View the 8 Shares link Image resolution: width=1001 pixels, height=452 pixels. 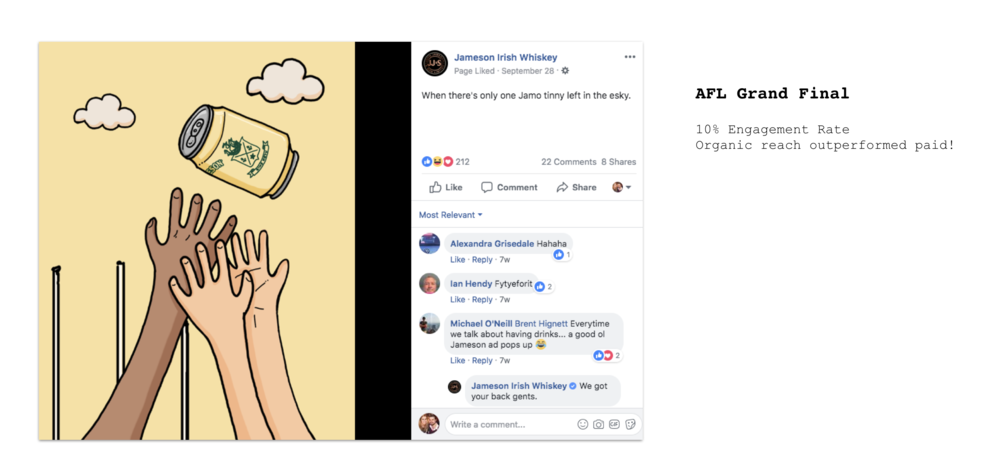[618, 162]
